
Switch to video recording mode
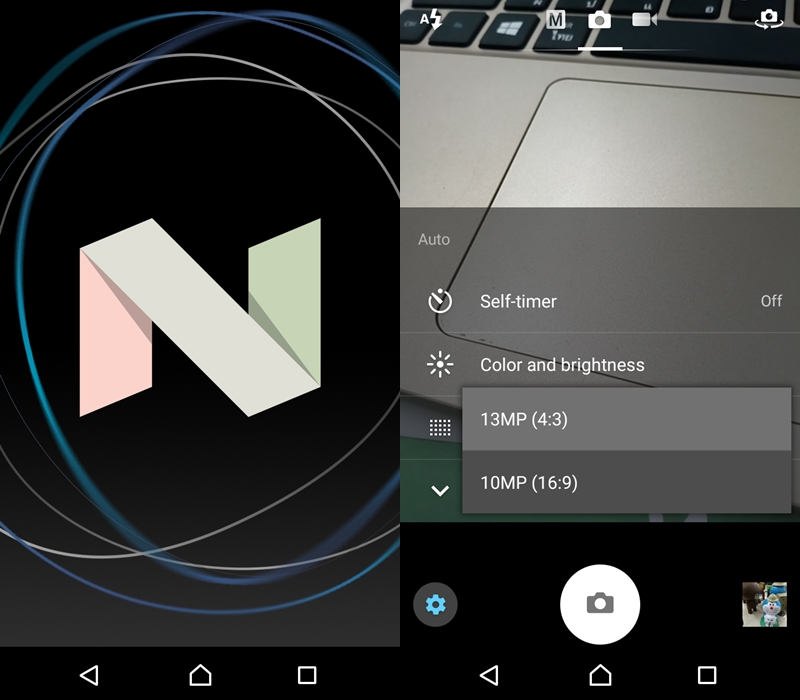pos(644,20)
